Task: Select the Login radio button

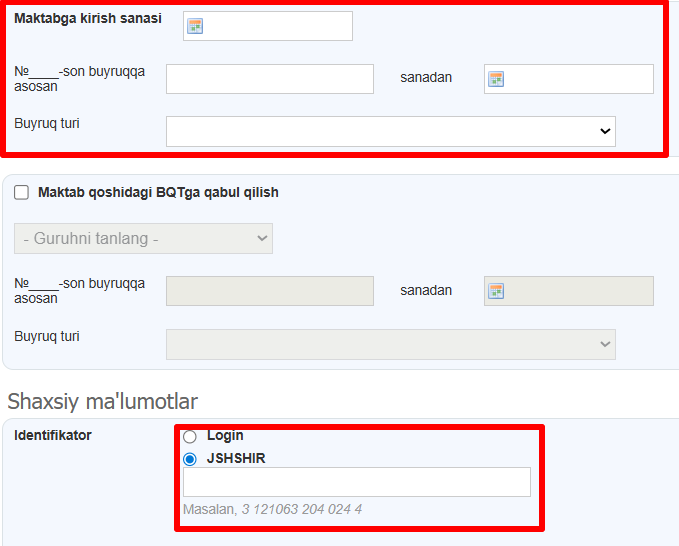Action: point(190,437)
